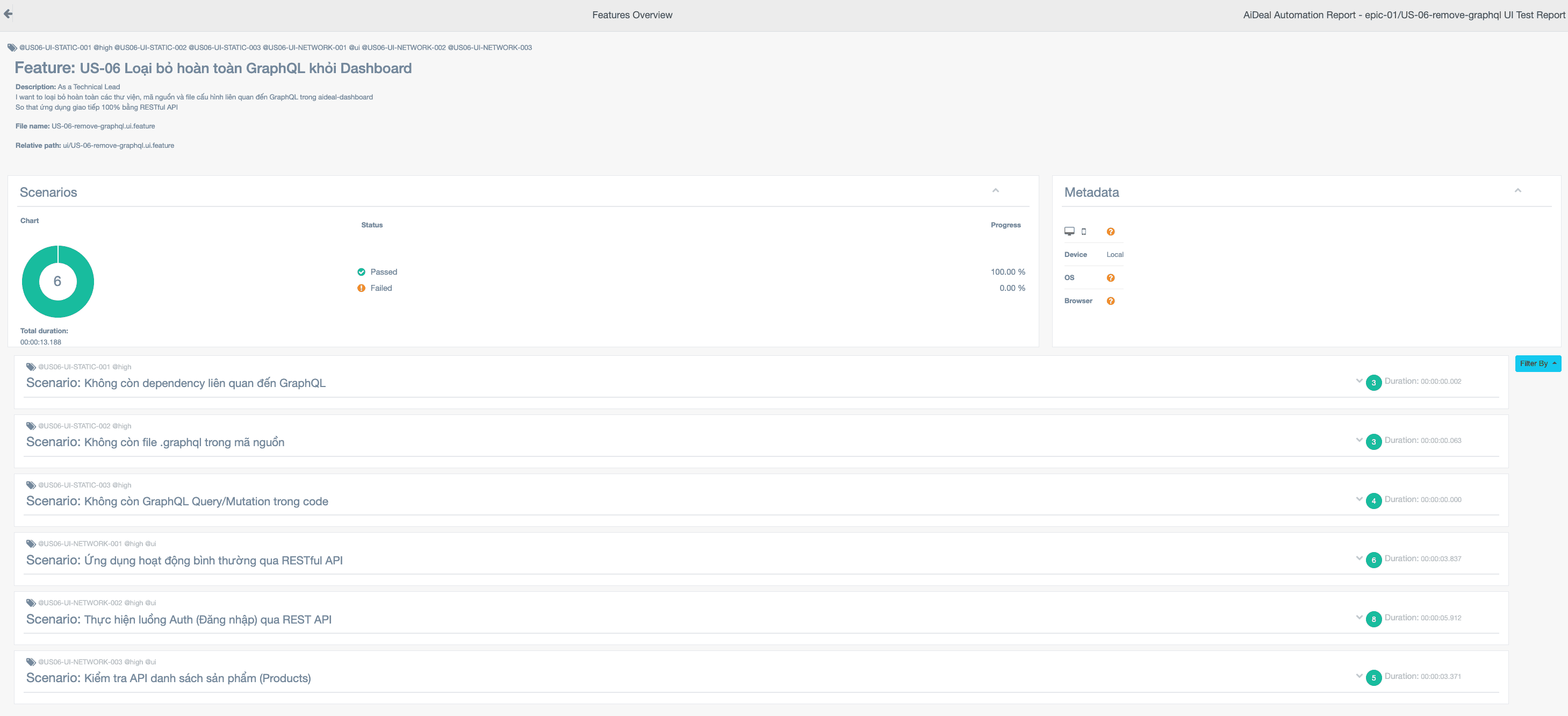
Task: Click the orange question mark beside OS
Action: coord(1110,277)
